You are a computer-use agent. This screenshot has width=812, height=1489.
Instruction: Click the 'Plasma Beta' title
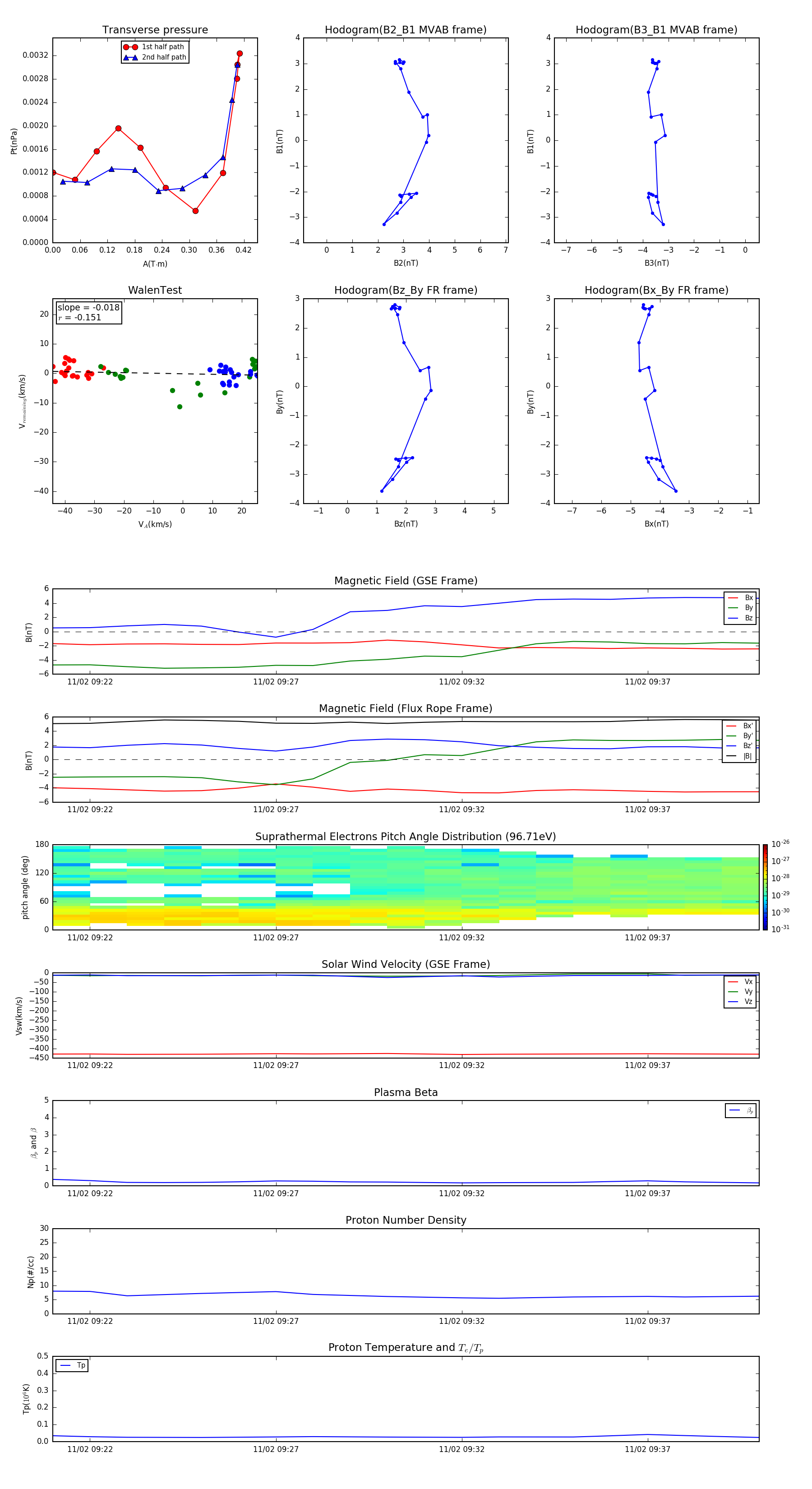[x=406, y=1093]
